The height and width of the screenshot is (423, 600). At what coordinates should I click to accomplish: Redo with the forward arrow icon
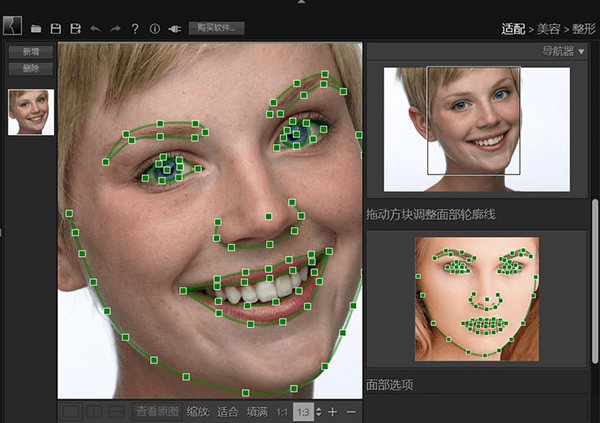114,29
